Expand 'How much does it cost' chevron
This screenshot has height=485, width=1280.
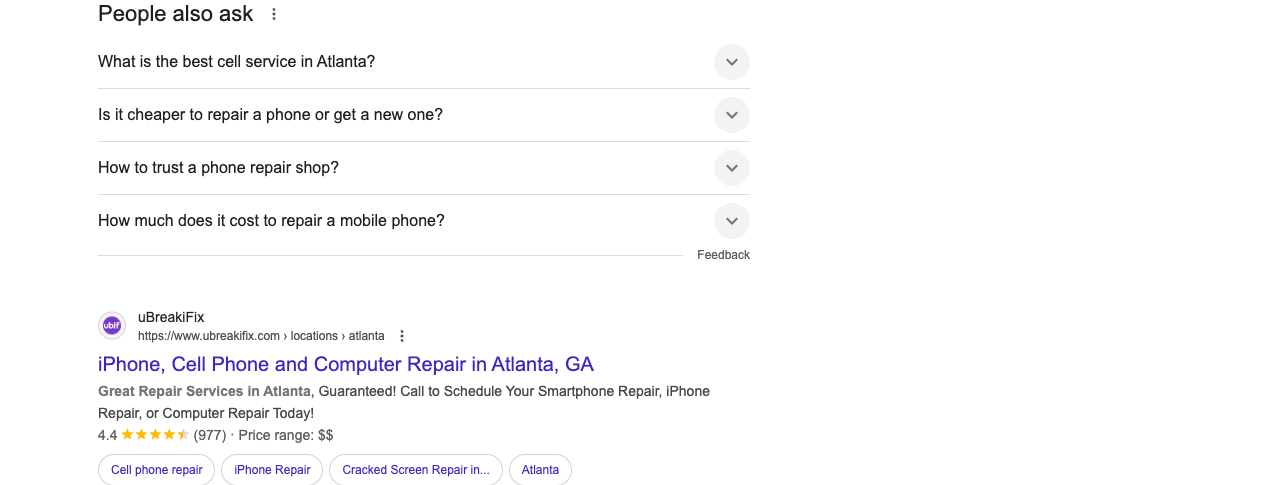(732, 221)
